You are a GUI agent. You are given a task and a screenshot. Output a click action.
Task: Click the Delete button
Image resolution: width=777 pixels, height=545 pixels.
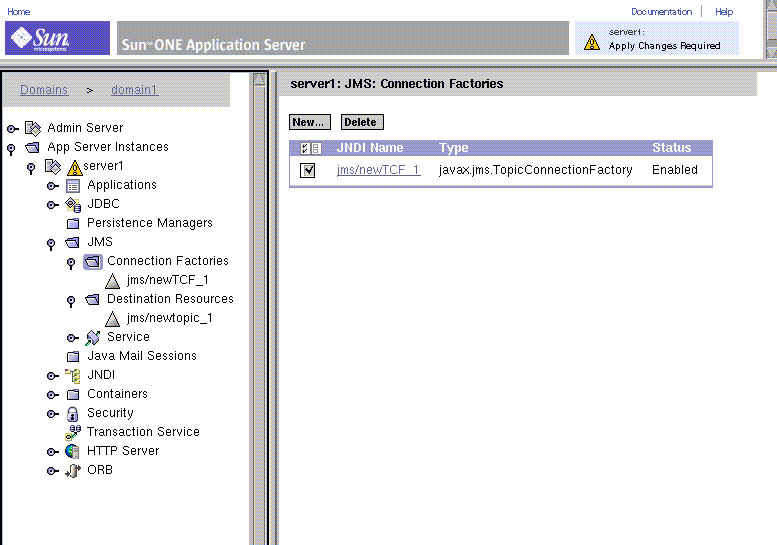[362, 122]
